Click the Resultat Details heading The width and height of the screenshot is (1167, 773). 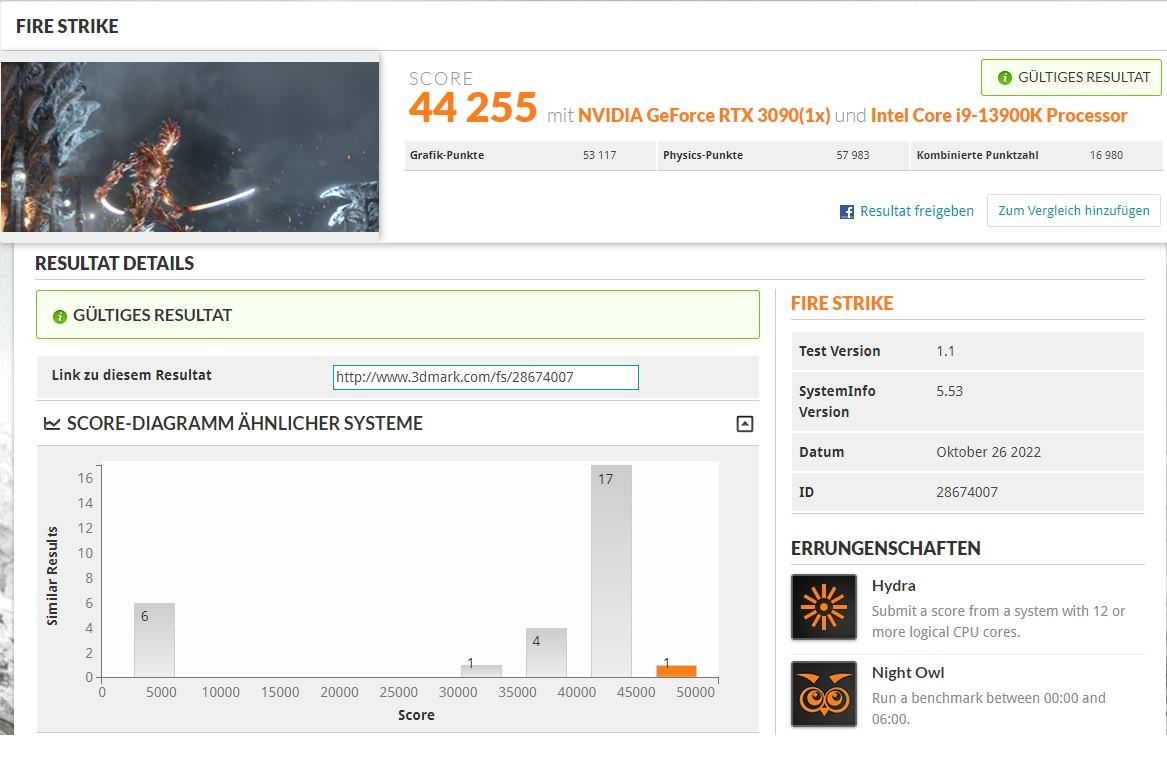click(115, 263)
